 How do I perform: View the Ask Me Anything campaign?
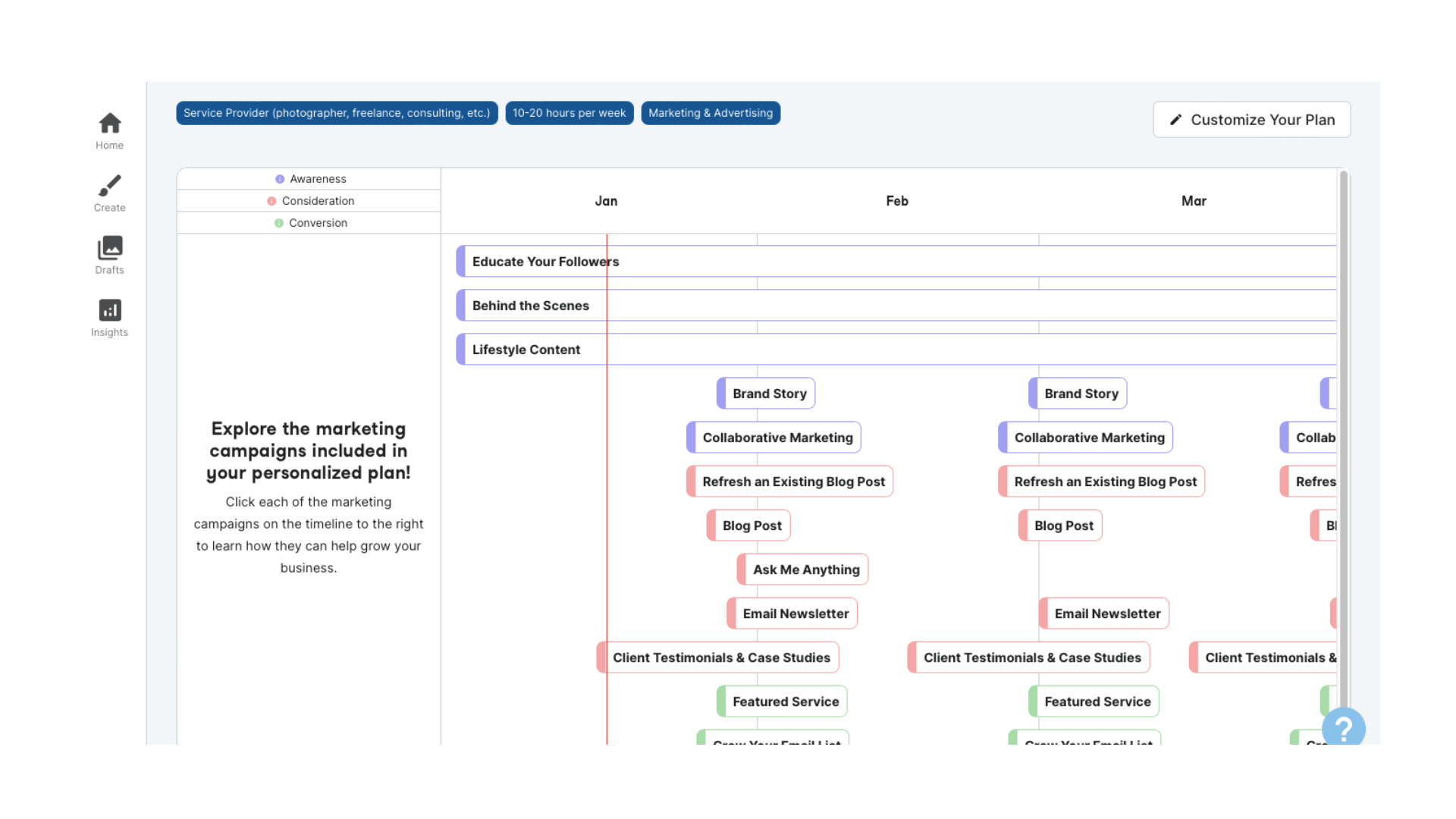[x=802, y=569]
